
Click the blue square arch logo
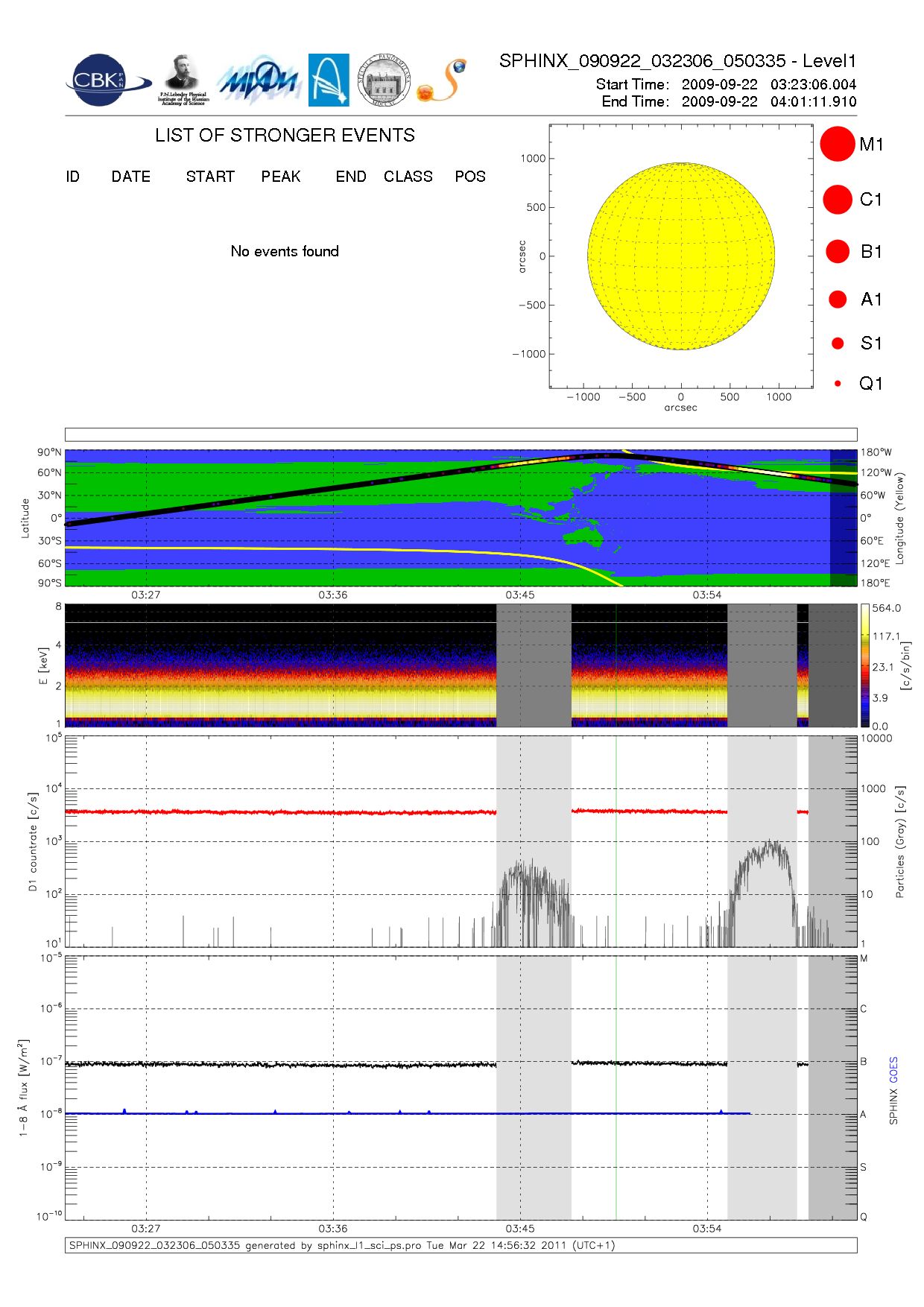tap(329, 80)
